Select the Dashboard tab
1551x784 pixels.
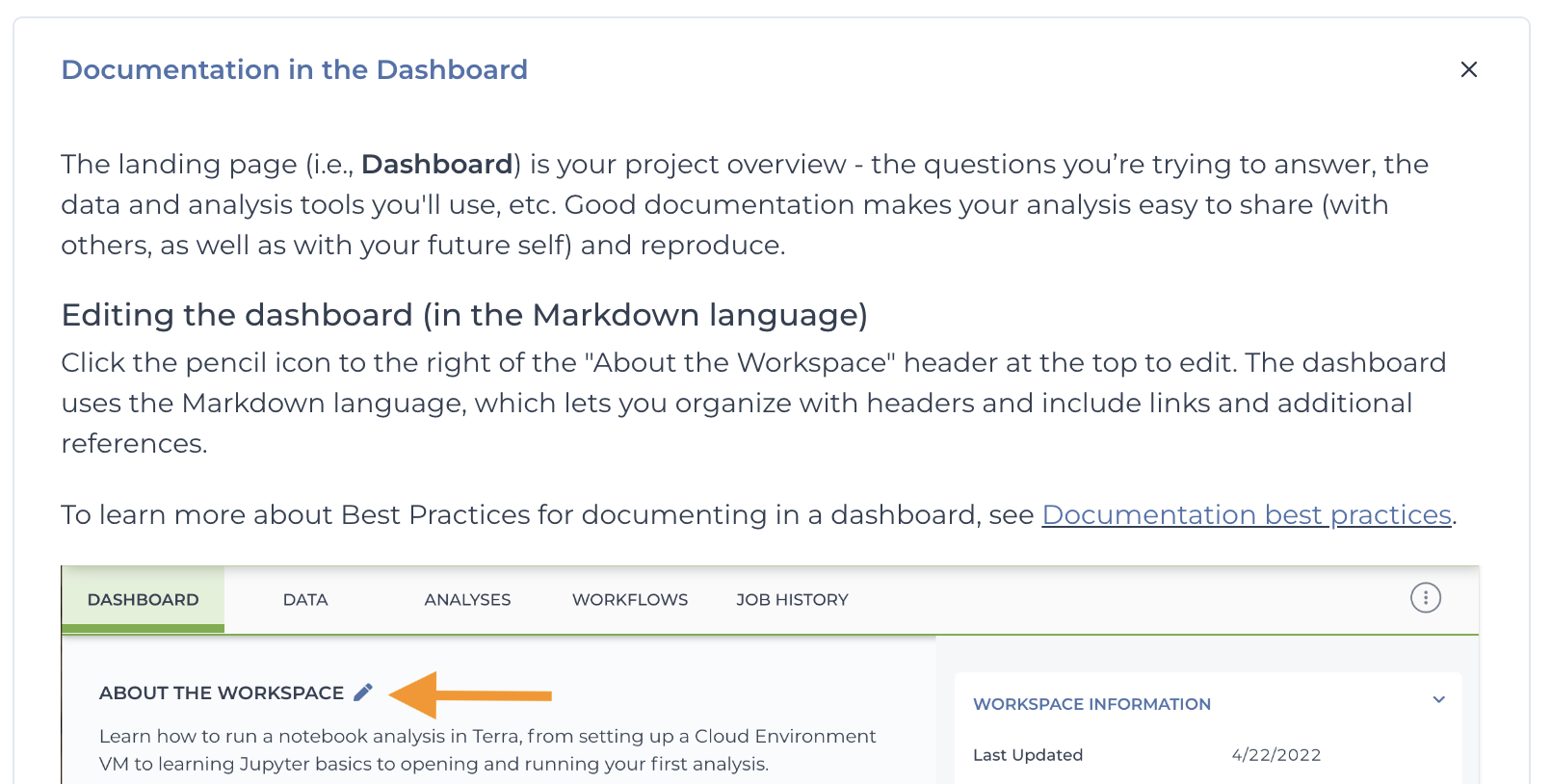[x=143, y=599]
